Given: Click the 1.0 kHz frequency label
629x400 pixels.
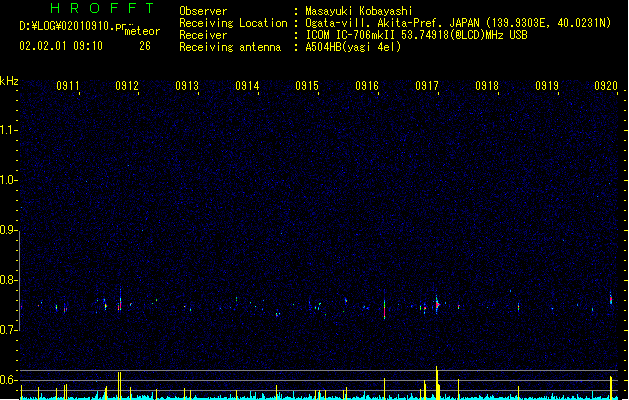Looking at the screenshot, I should coord(8,180).
